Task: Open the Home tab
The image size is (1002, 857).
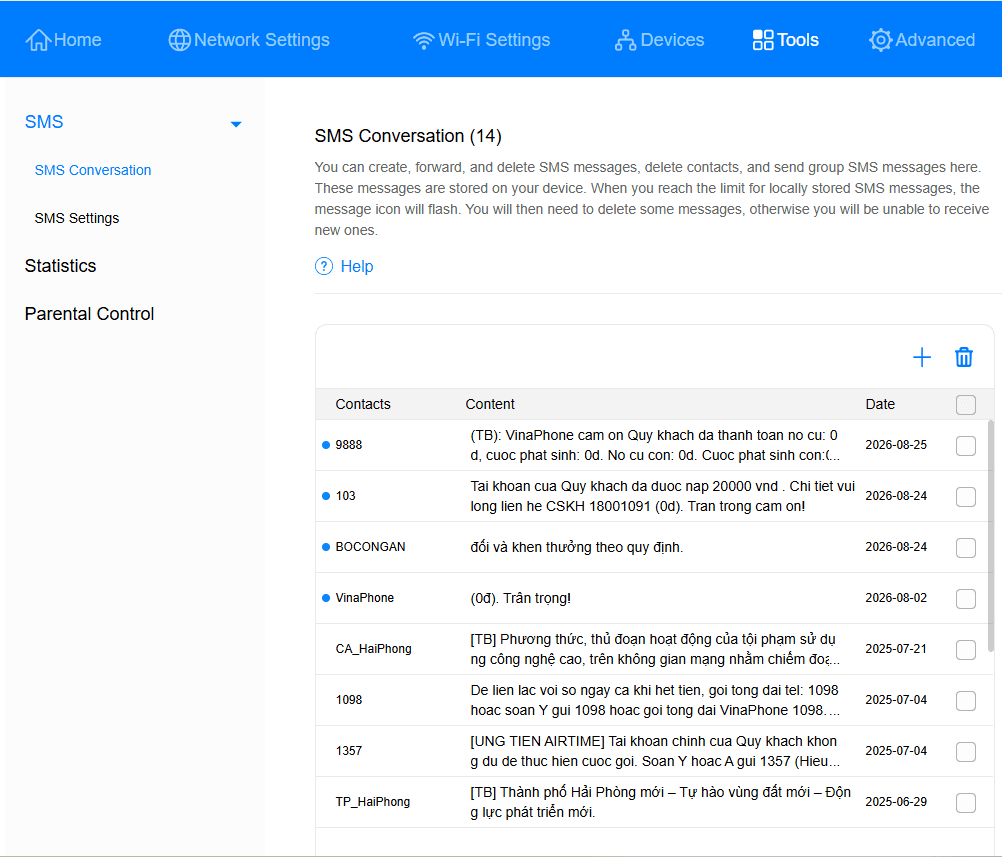Action: (x=63, y=40)
